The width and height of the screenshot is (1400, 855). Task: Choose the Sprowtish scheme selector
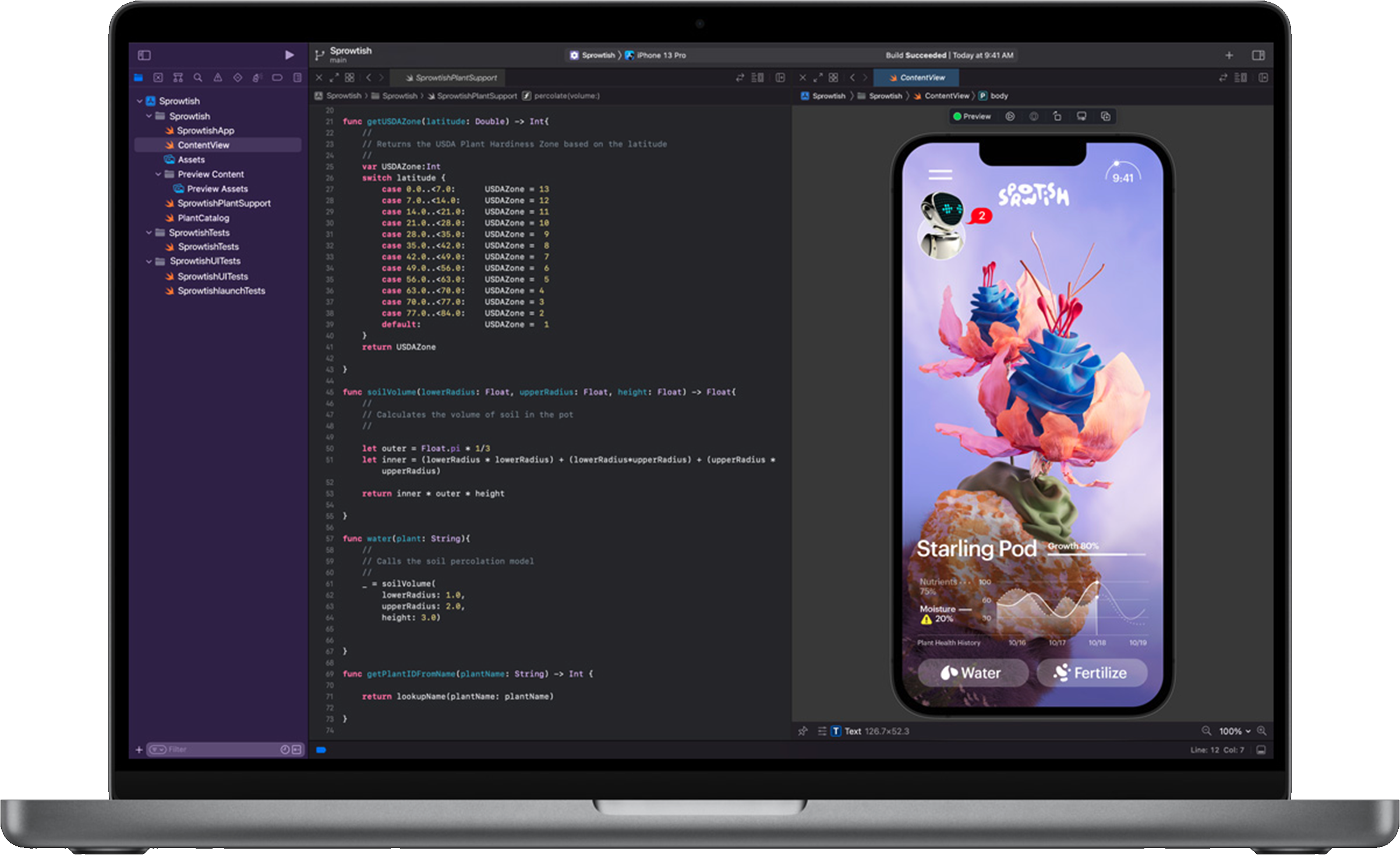click(x=592, y=55)
